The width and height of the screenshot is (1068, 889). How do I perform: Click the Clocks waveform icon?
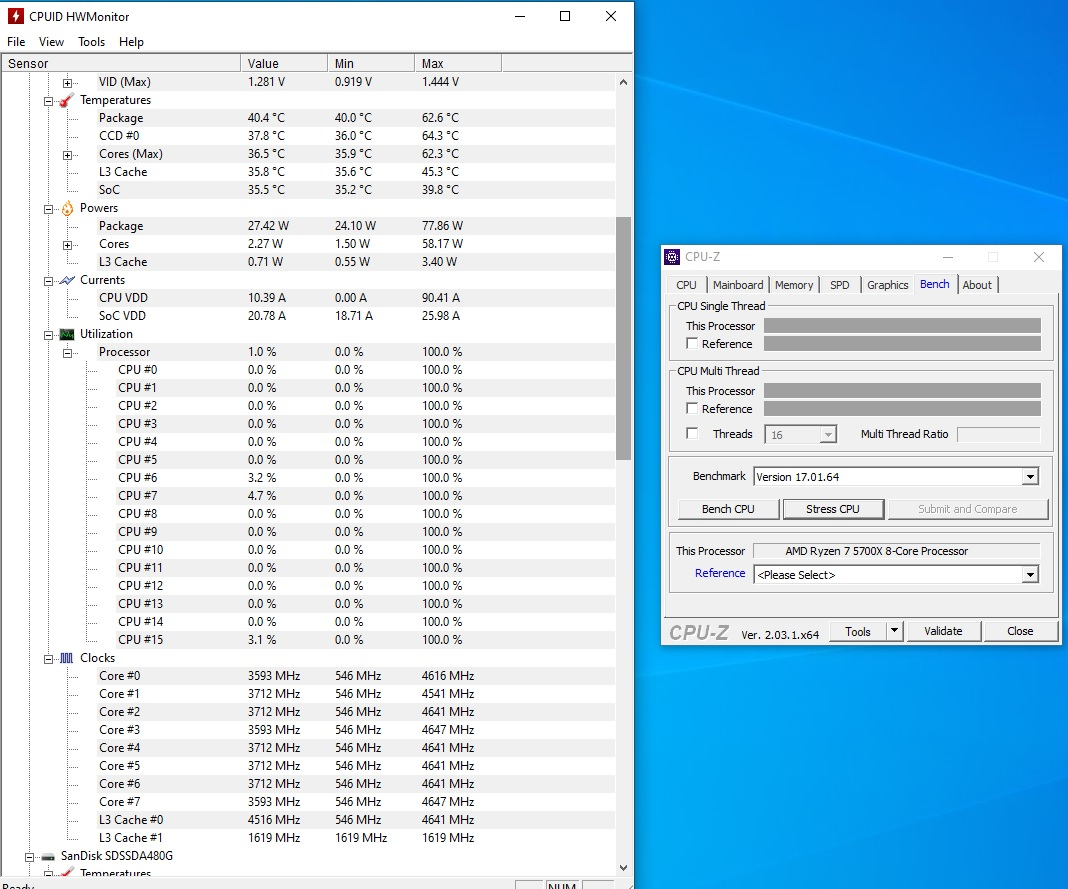click(x=67, y=658)
